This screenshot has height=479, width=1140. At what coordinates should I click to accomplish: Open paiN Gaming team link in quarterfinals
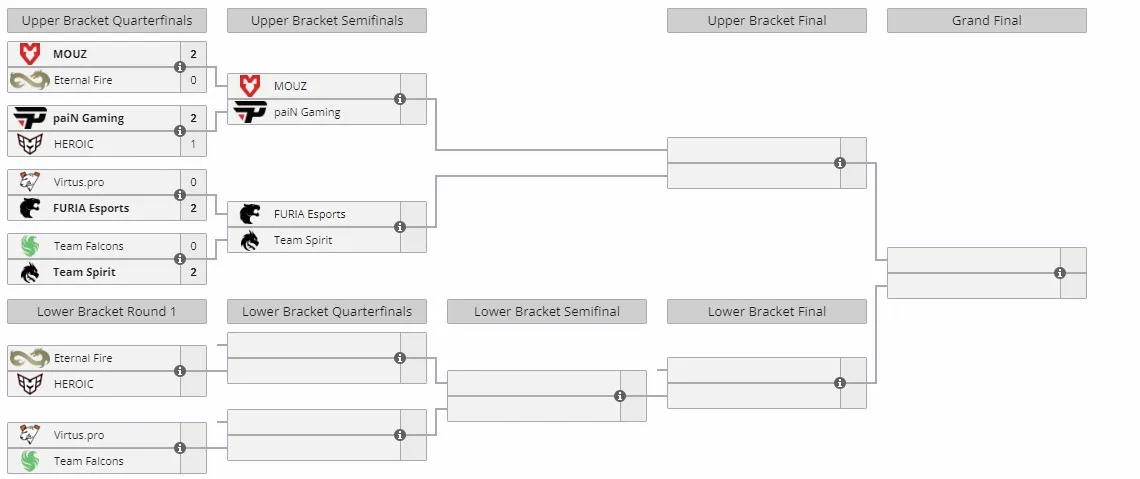point(89,118)
